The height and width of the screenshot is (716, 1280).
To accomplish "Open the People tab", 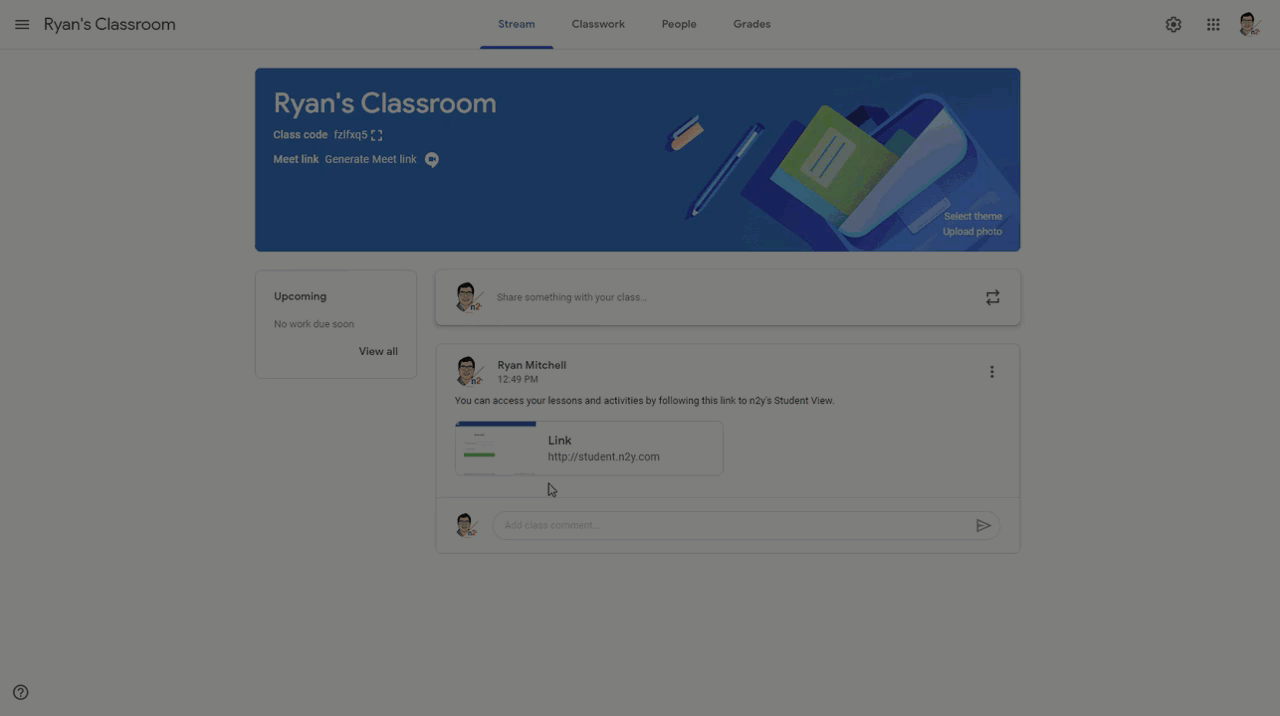I will pyautogui.click(x=679, y=24).
